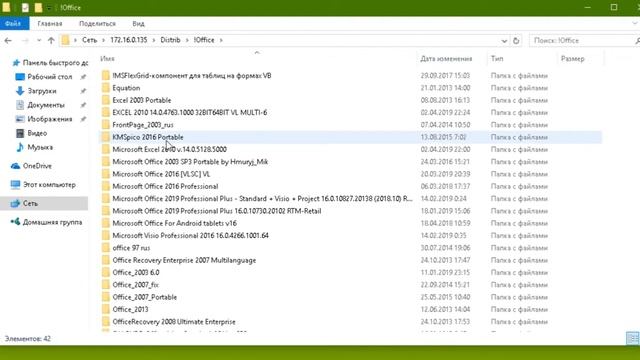Image resolution: width=640 pixels, height=360 pixels.
Task: Switch to the Поделиться ribbon tab
Action: (97, 24)
